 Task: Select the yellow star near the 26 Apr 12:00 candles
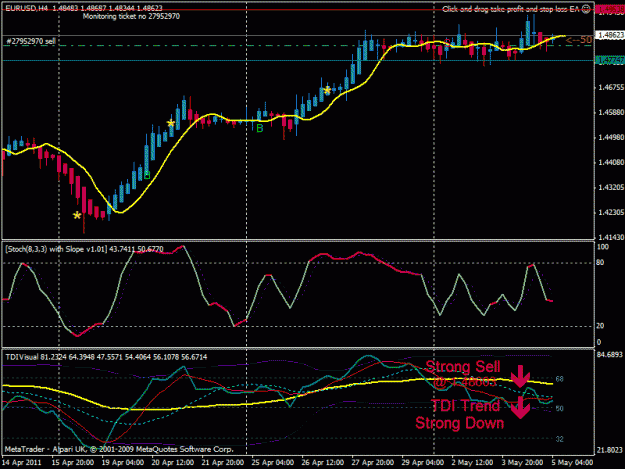coord(327,90)
